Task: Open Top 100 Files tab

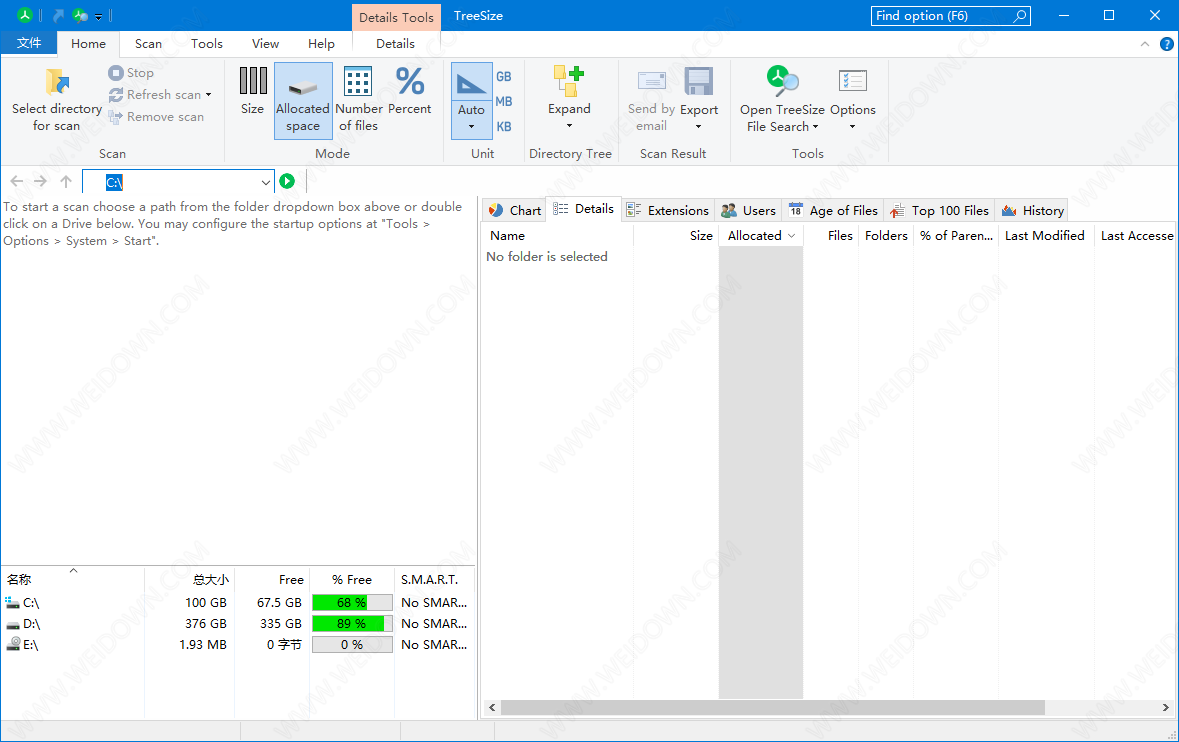Action: [x=940, y=210]
